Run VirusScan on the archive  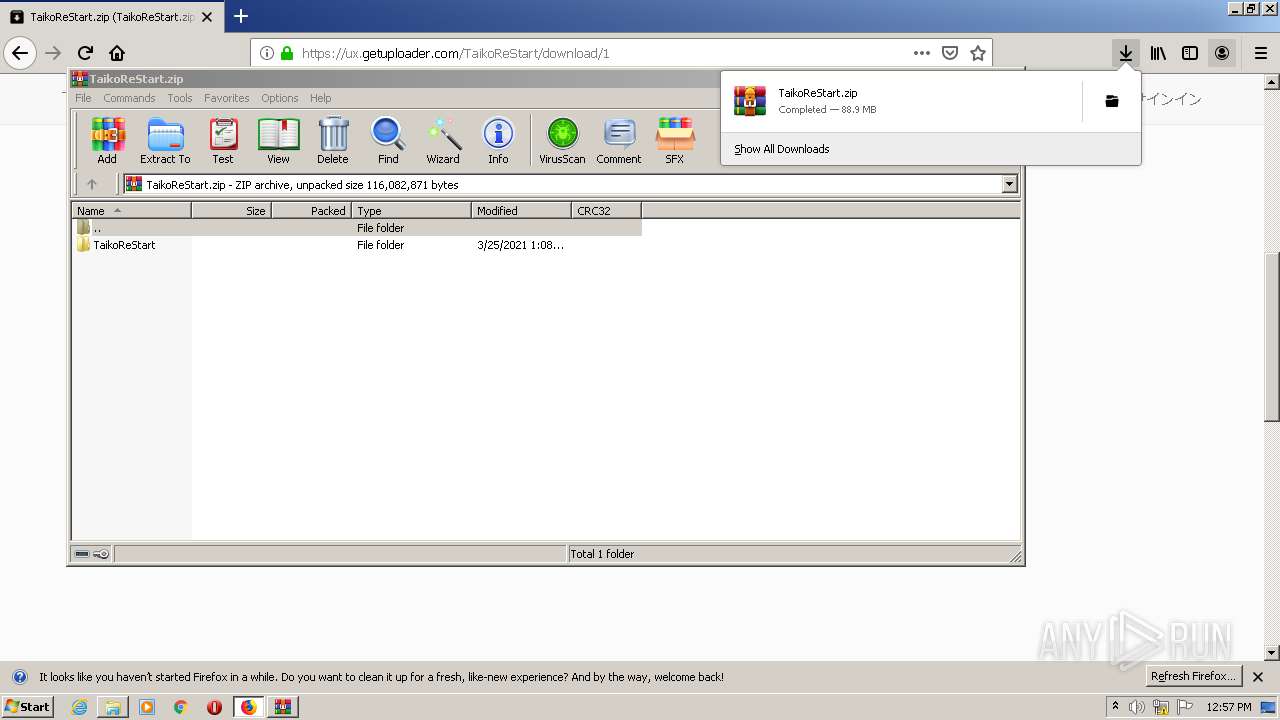[562, 140]
